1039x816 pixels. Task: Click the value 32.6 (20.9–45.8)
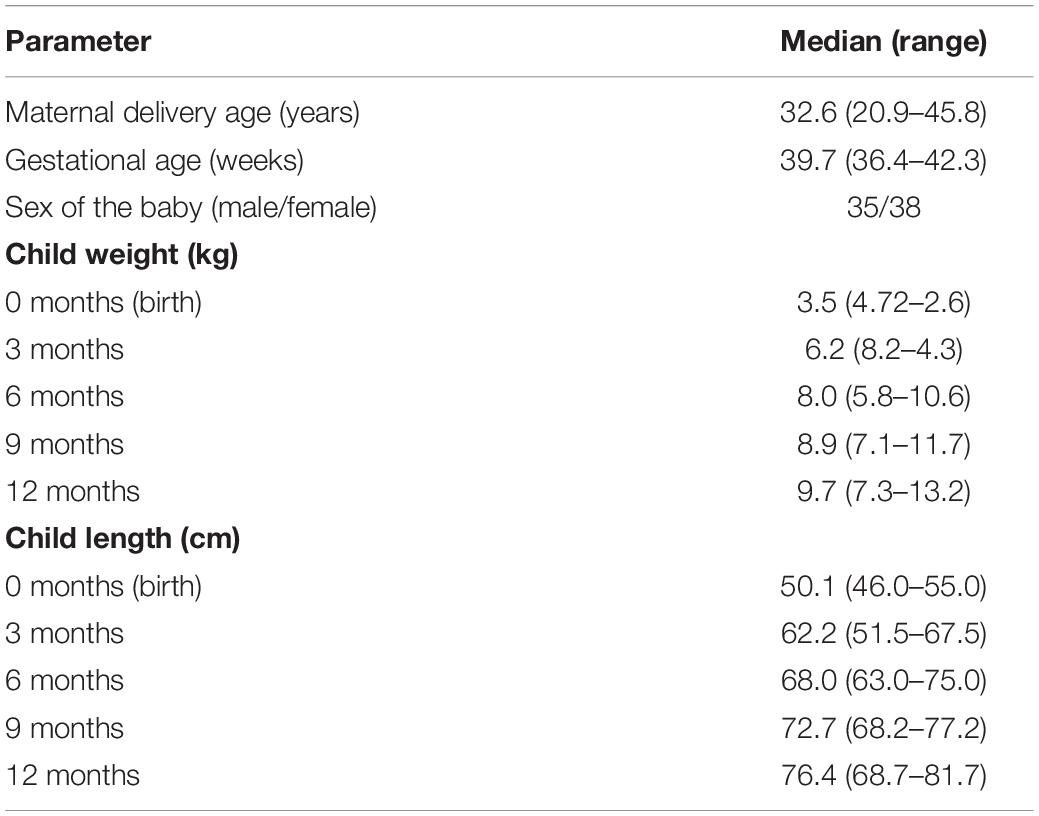pyautogui.click(x=883, y=113)
